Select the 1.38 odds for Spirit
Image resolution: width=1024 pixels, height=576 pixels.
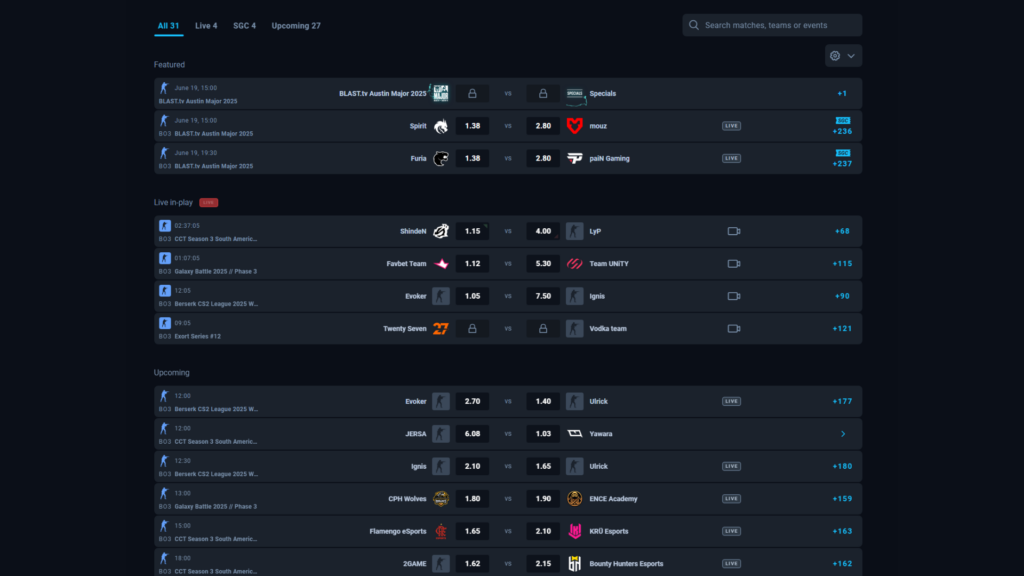pyautogui.click(x=470, y=125)
